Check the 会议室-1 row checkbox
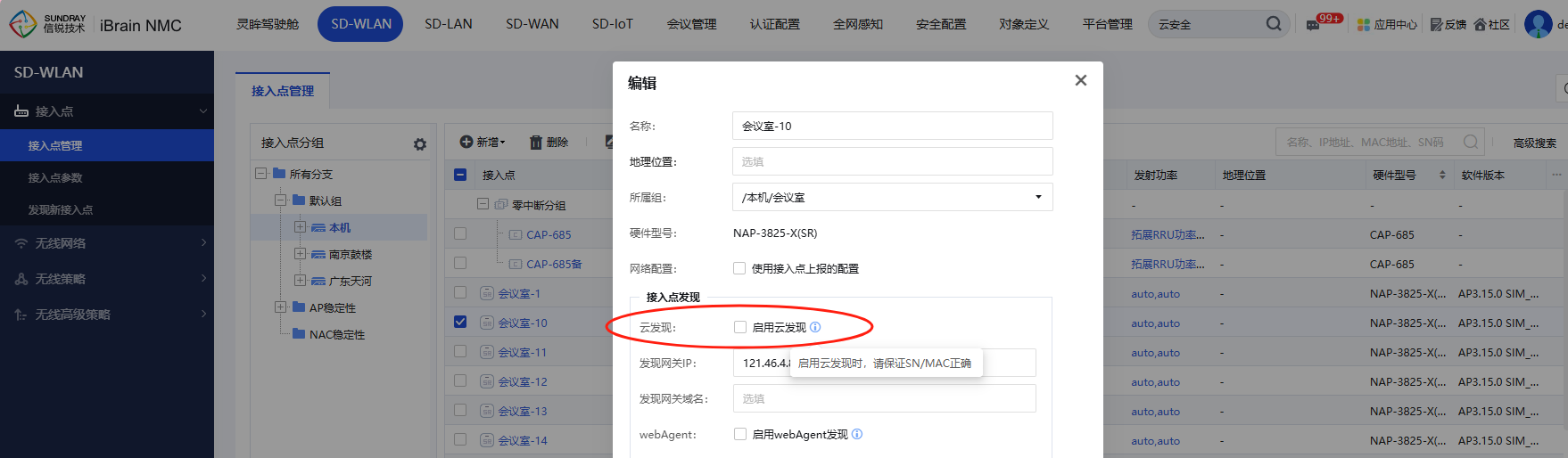The height and width of the screenshot is (458, 1568). pos(460,292)
